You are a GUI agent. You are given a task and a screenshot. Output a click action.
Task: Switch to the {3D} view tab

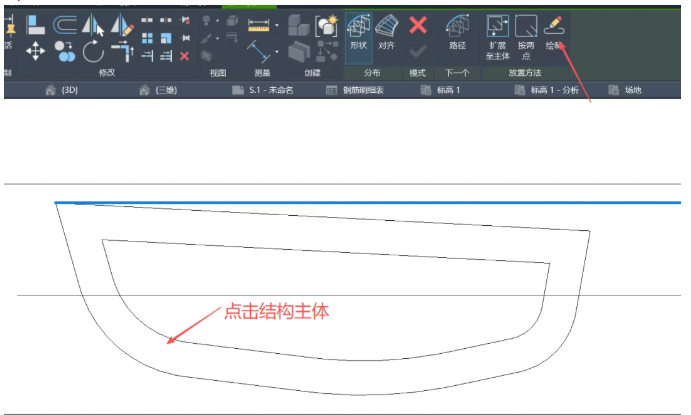click(x=62, y=90)
